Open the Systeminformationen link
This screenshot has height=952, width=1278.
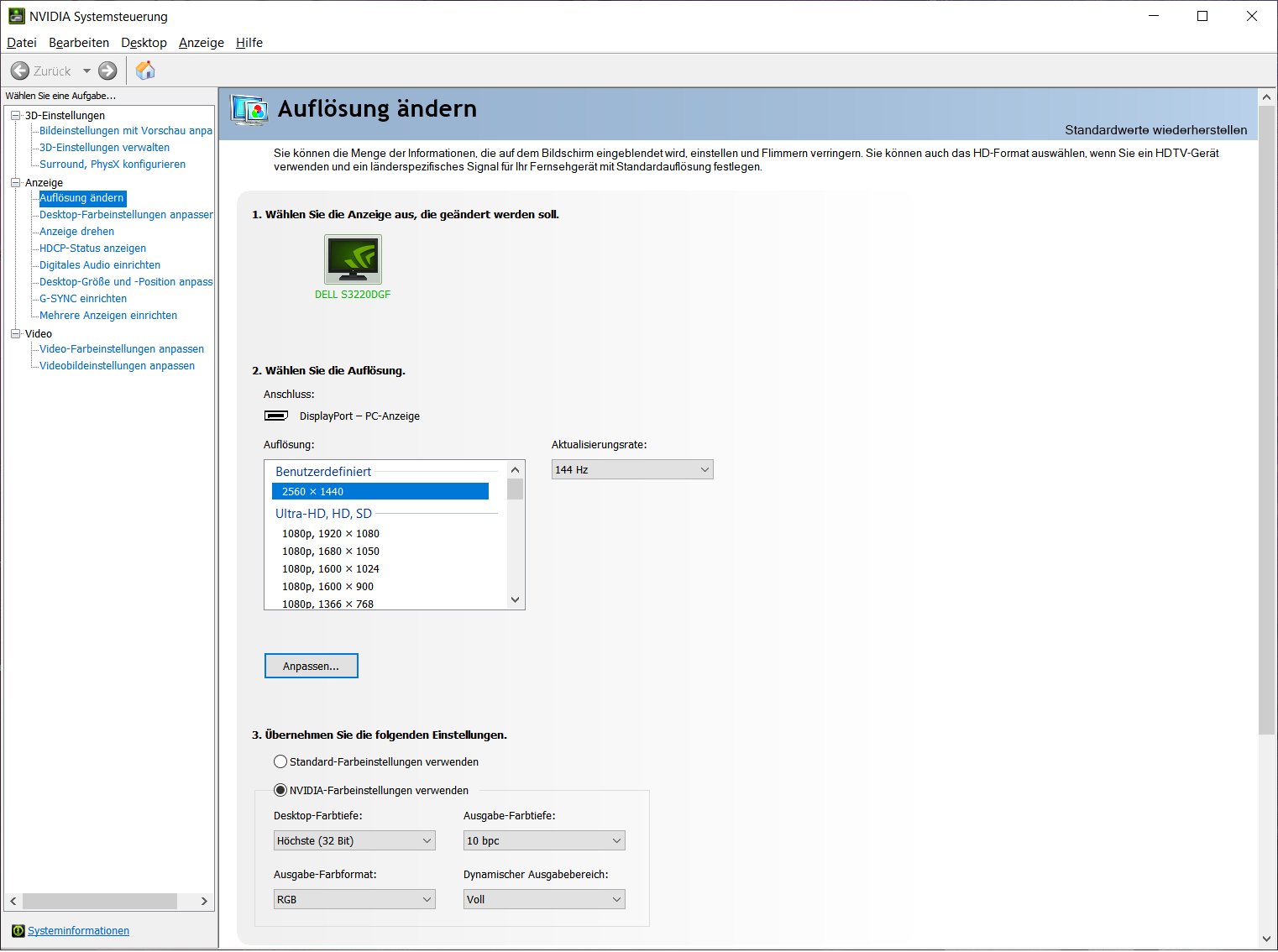pyautogui.click(x=78, y=931)
